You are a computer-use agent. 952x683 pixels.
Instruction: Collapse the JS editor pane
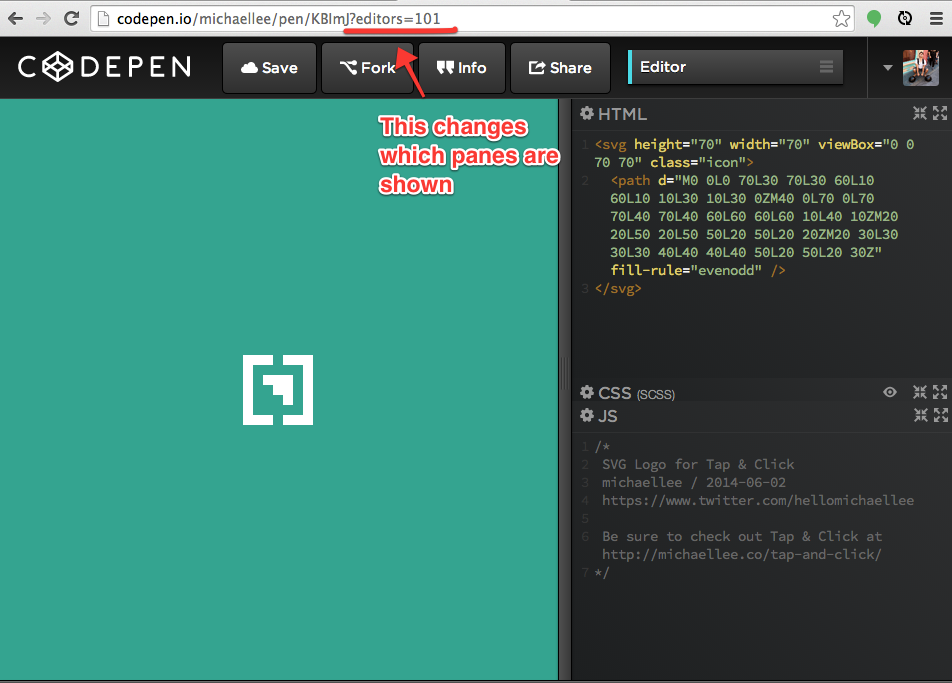(920, 415)
